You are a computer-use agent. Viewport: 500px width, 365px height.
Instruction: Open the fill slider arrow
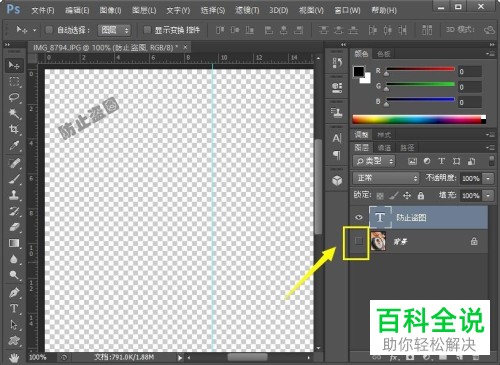coord(488,195)
